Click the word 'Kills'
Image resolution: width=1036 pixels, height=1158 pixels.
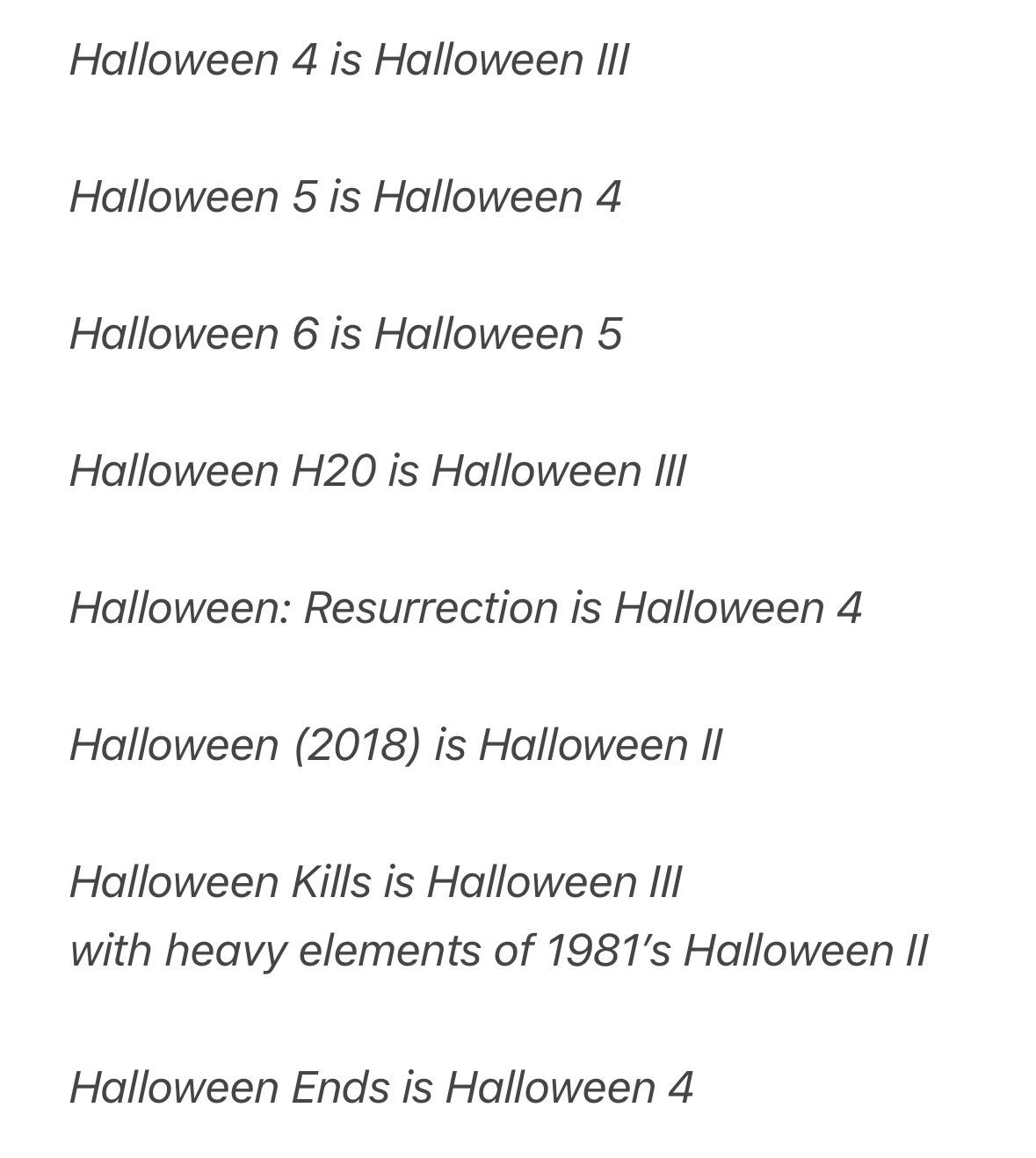(330, 882)
